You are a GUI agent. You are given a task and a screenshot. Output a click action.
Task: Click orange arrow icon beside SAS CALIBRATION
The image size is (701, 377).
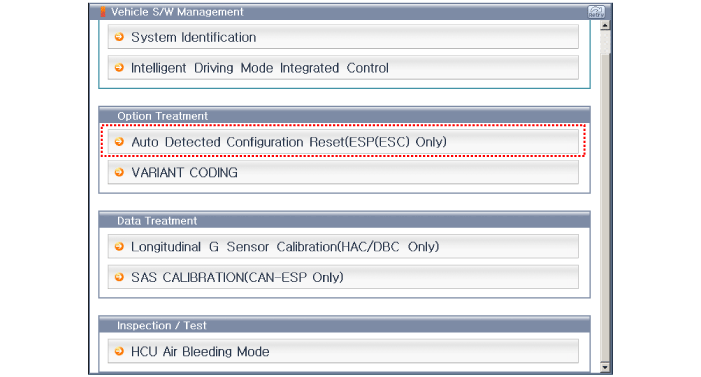[x=119, y=277]
